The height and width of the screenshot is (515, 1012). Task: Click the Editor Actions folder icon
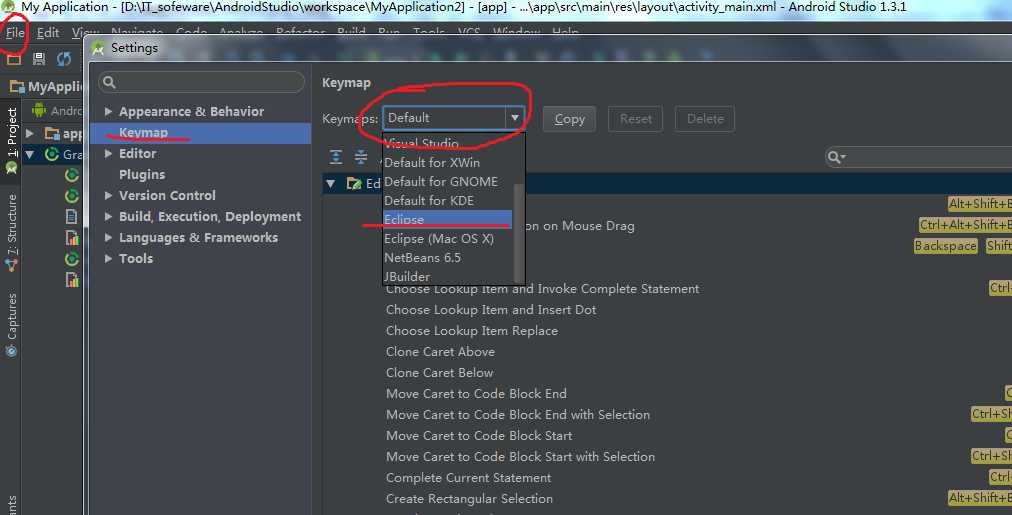(x=354, y=184)
